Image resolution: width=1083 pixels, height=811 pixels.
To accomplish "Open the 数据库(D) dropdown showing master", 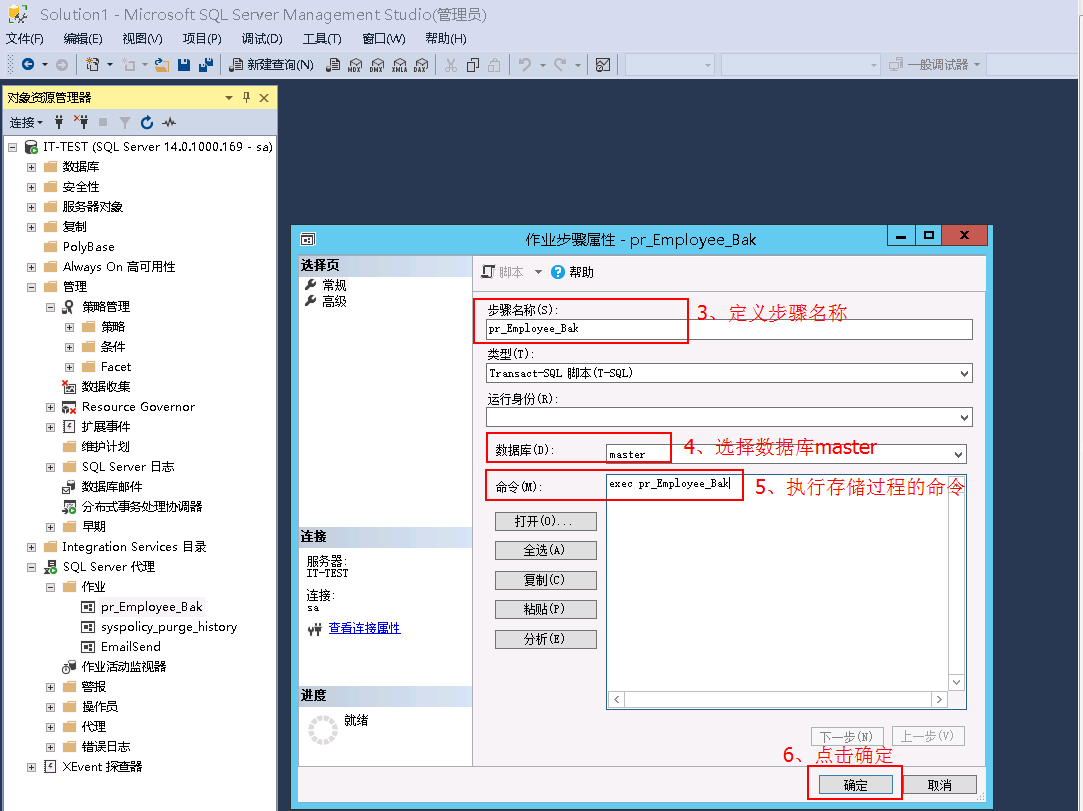I will click(x=957, y=453).
